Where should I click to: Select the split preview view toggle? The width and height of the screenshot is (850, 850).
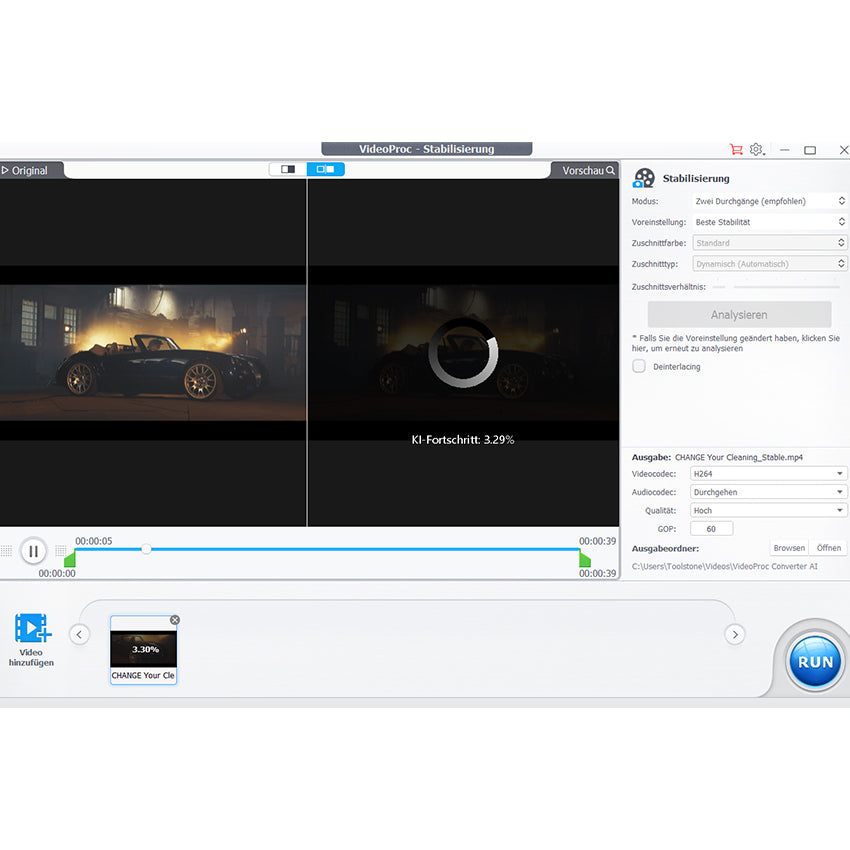325,169
